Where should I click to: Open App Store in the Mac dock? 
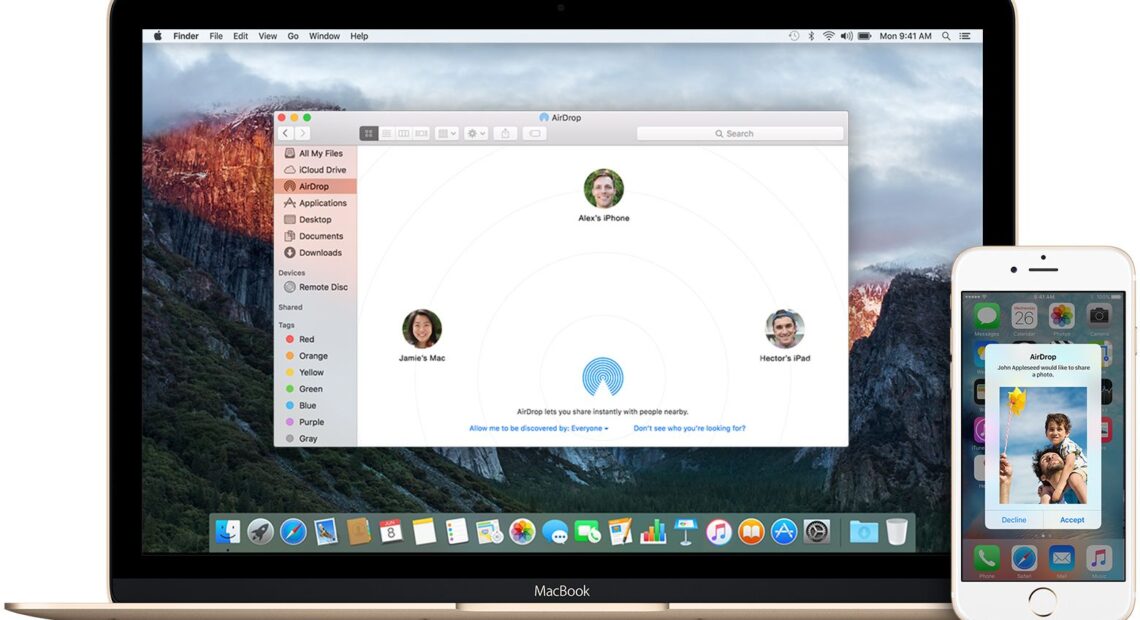pos(784,532)
